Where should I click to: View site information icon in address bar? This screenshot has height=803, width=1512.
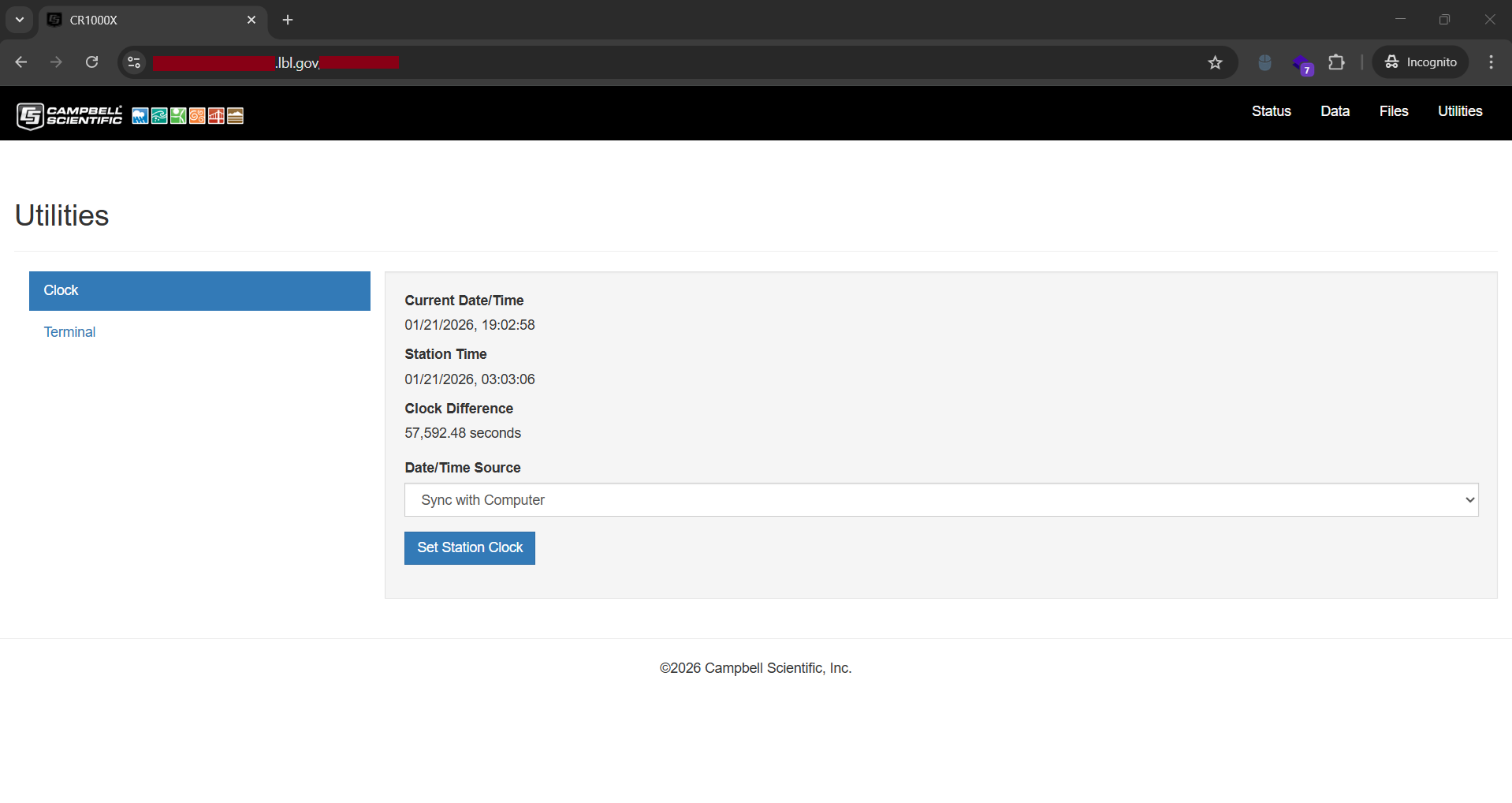[x=134, y=62]
